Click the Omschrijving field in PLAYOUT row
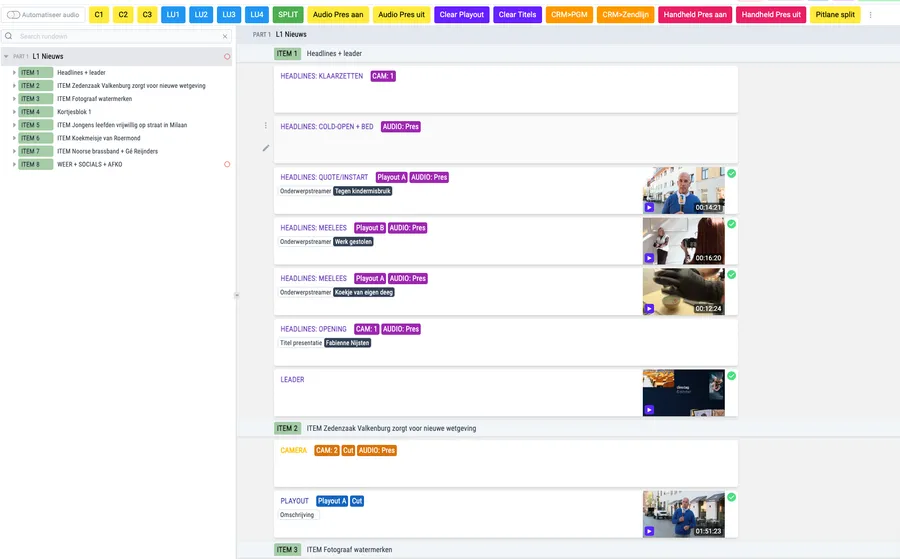Screen dimensions: 900x559 [298, 515]
